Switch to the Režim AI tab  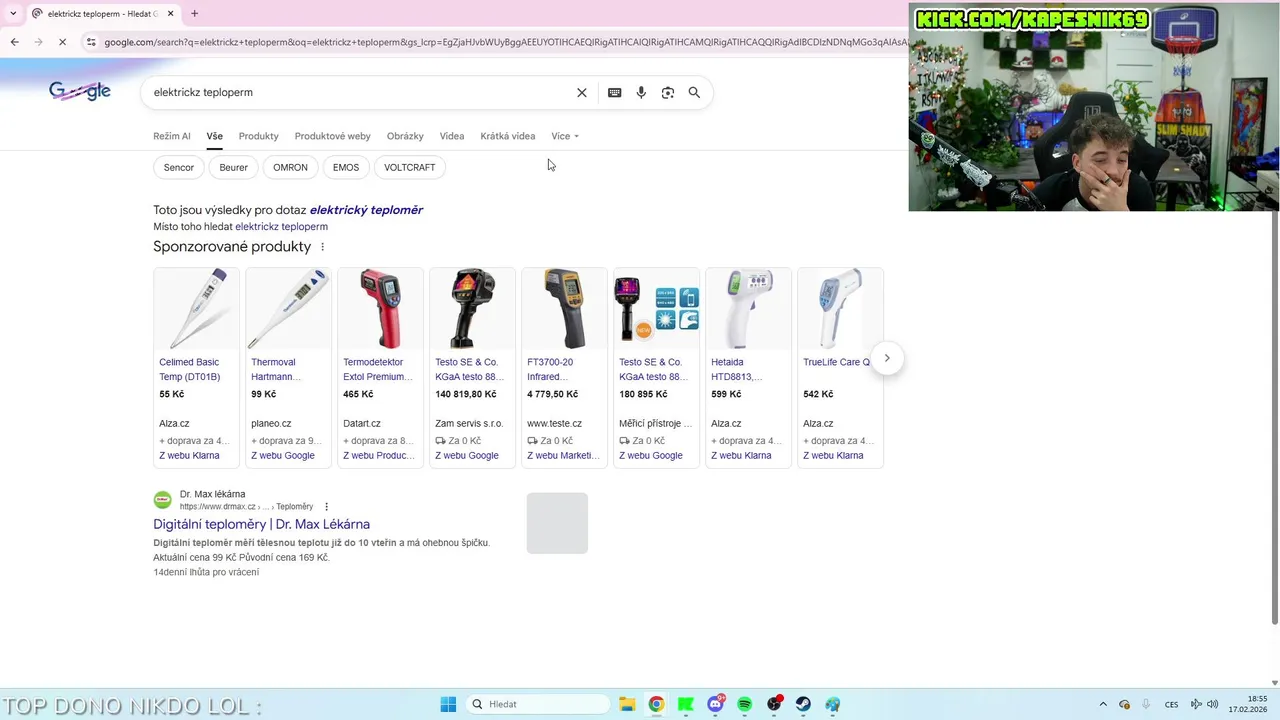(172, 136)
